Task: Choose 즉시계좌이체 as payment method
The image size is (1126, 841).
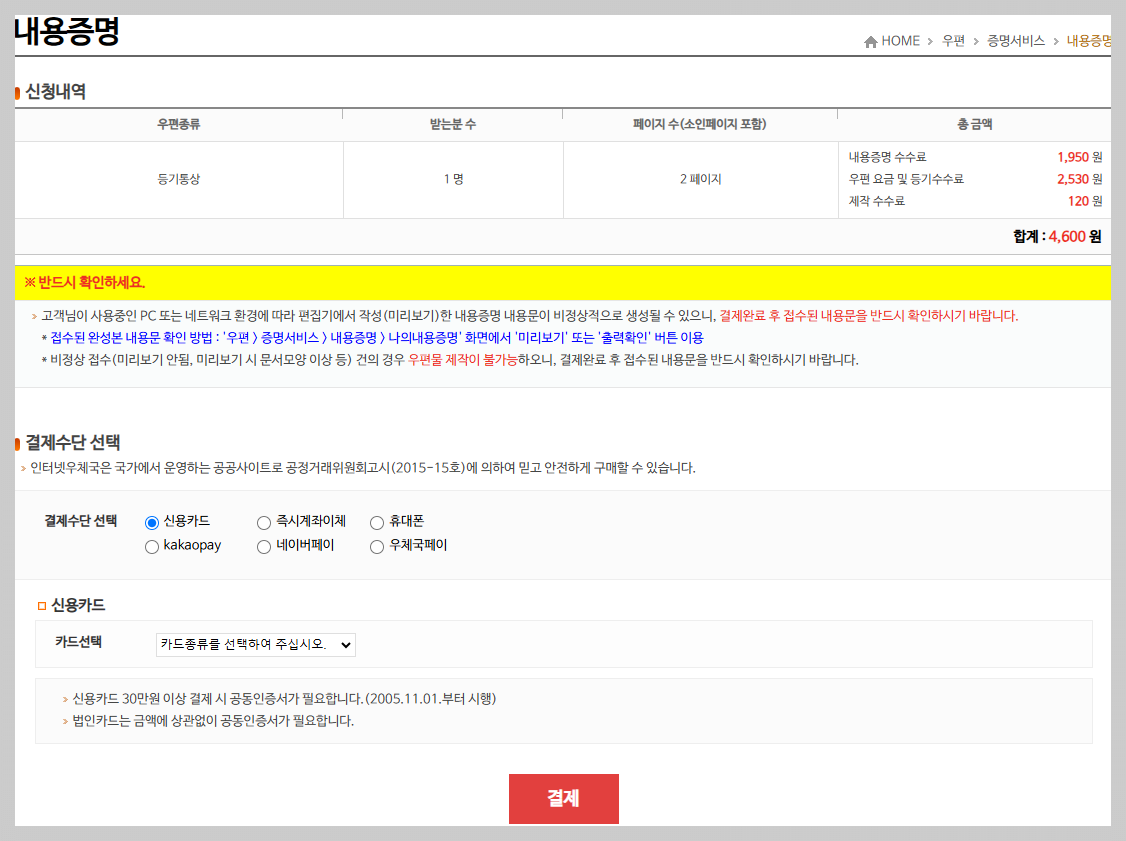Action: (263, 521)
